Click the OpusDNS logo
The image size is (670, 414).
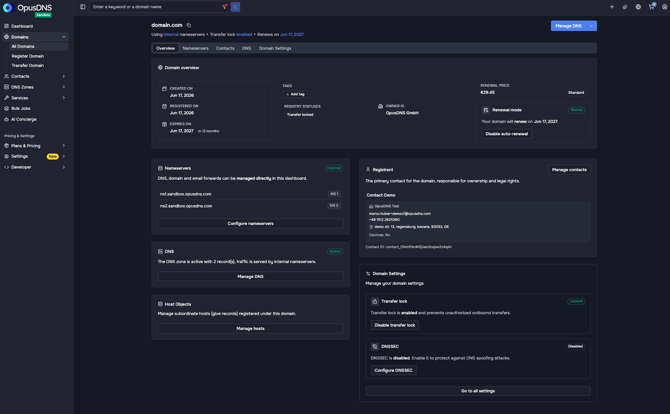[27, 9]
